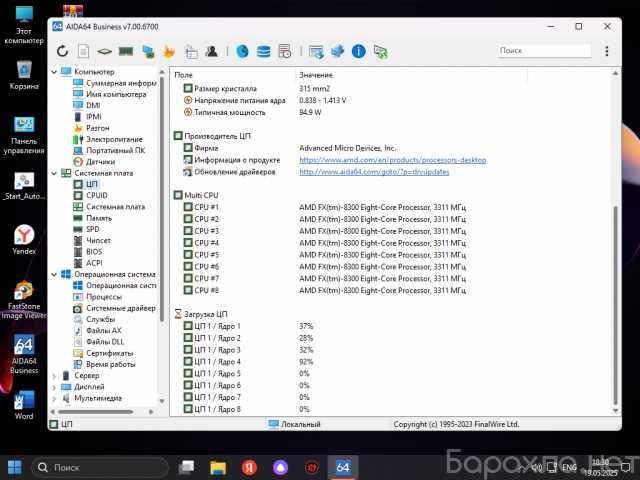Image resolution: width=640 pixels, height=480 pixels.
Task: Open the user profile toolbar icon
Action: [x=211, y=51]
